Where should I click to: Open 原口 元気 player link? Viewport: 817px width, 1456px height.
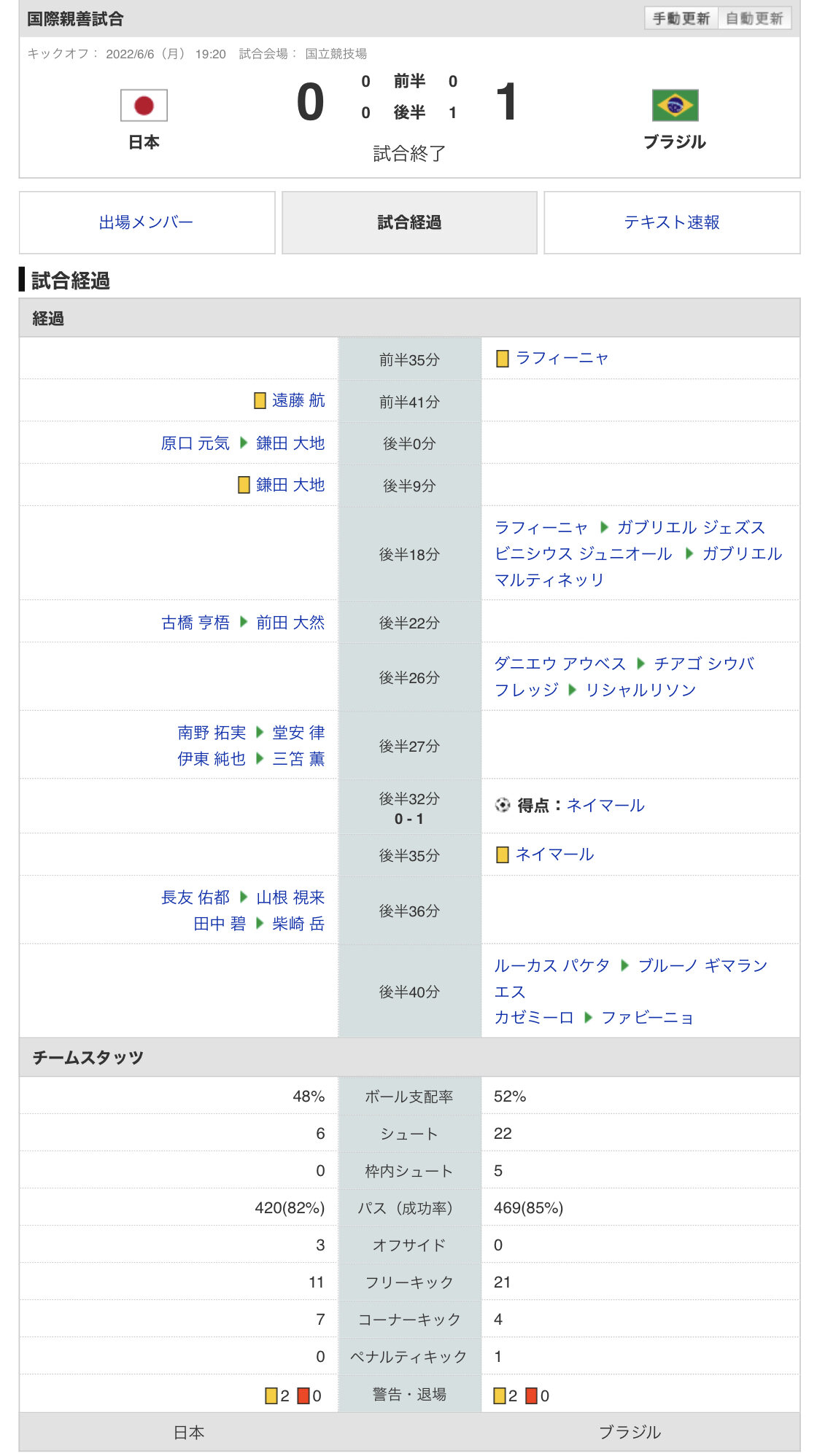tap(195, 443)
